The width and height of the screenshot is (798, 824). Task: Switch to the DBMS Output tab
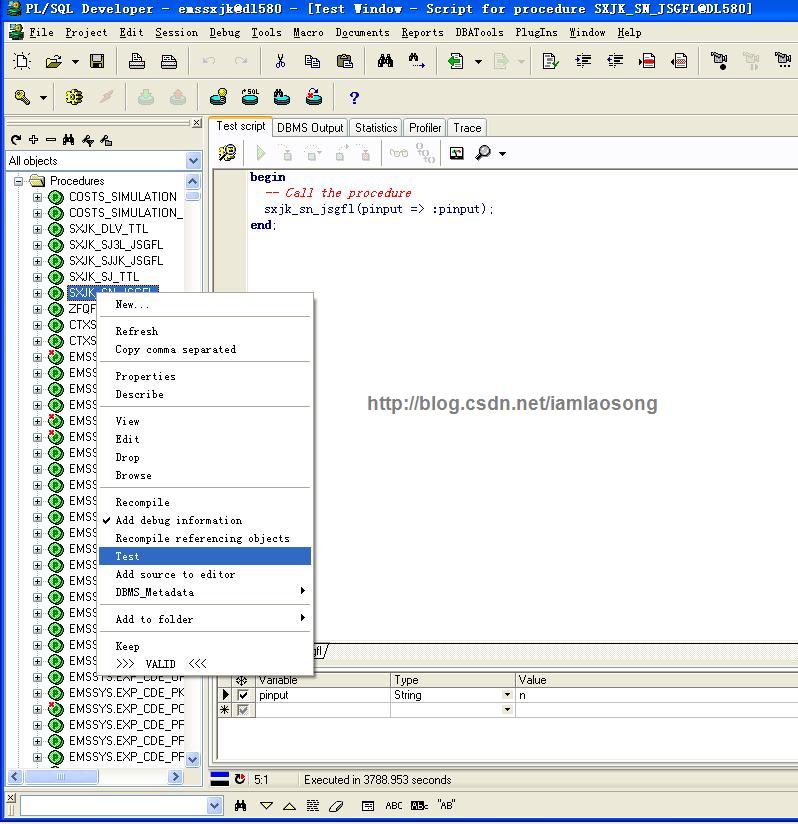click(x=309, y=128)
